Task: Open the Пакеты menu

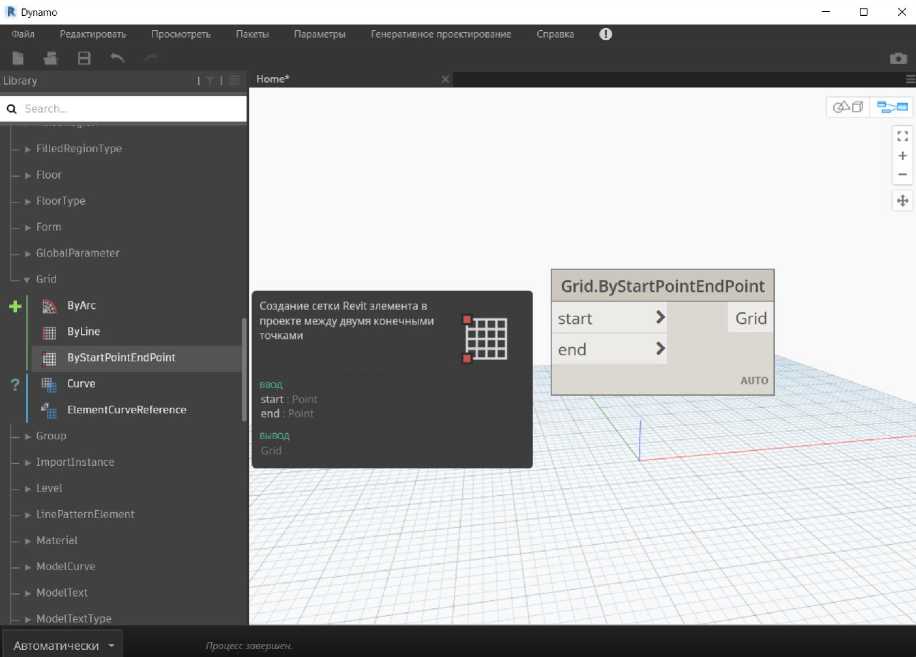Action: click(x=252, y=34)
